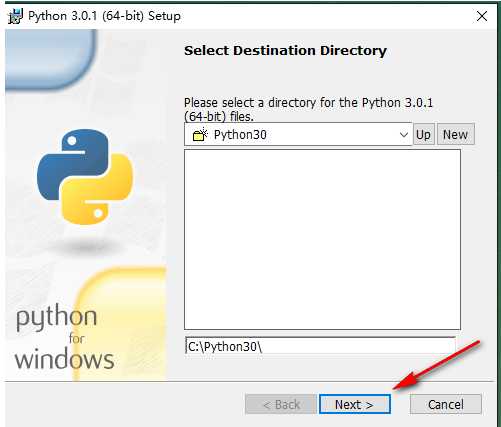Click inside the empty directory list box
Image resolution: width=501 pixels, height=427 pixels.
point(322,239)
